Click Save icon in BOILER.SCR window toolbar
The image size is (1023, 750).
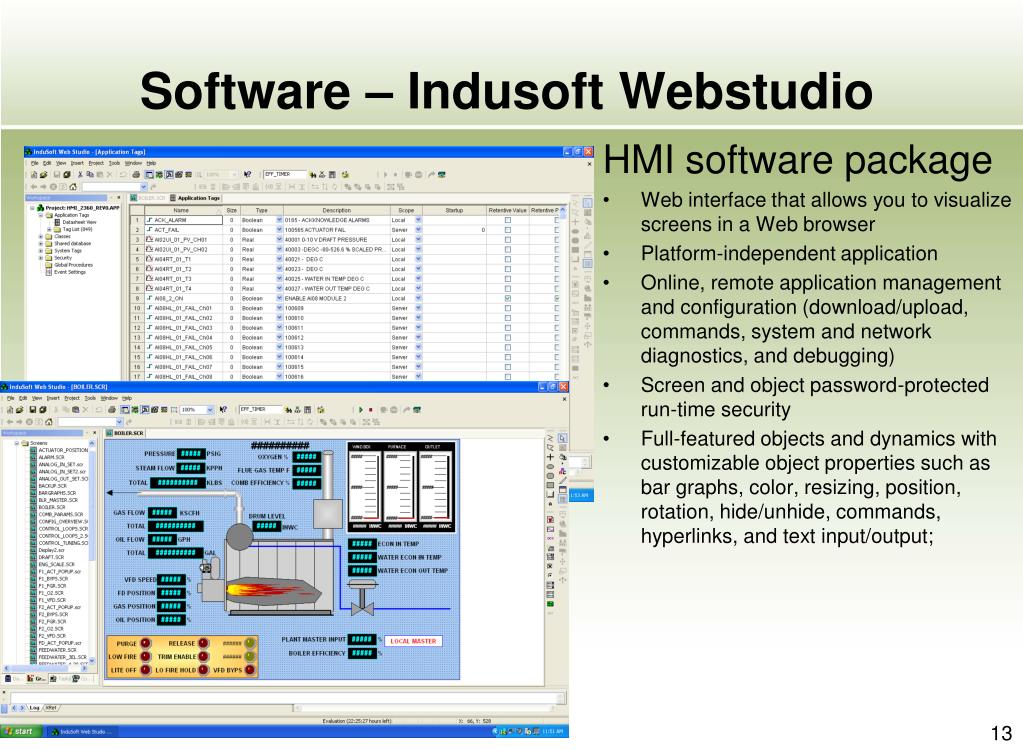point(33,410)
